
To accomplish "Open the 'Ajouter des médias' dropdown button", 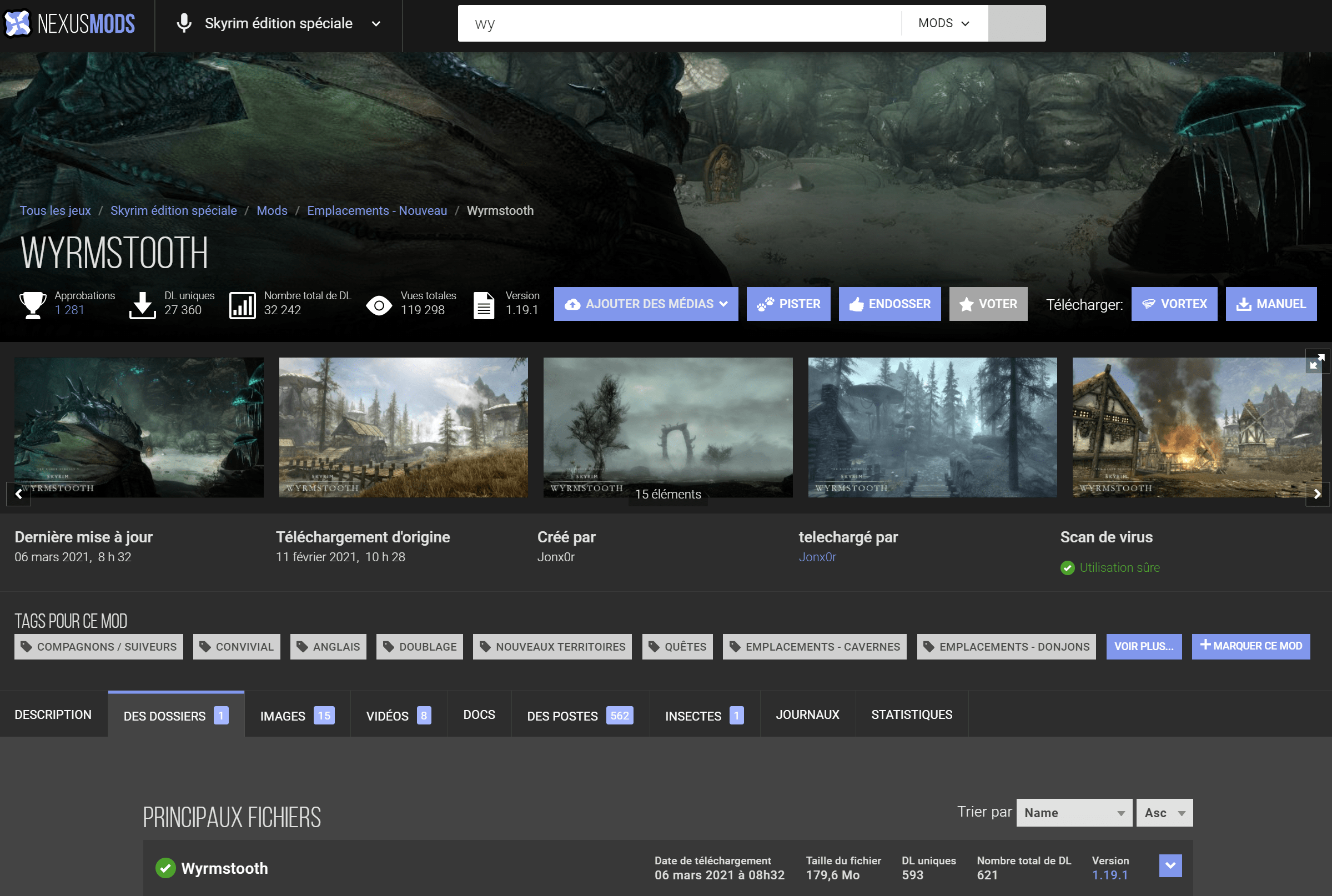I will coord(646,304).
